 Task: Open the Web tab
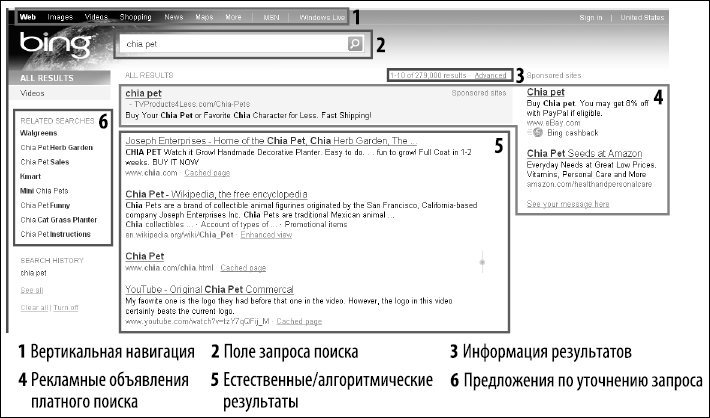click(x=28, y=17)
